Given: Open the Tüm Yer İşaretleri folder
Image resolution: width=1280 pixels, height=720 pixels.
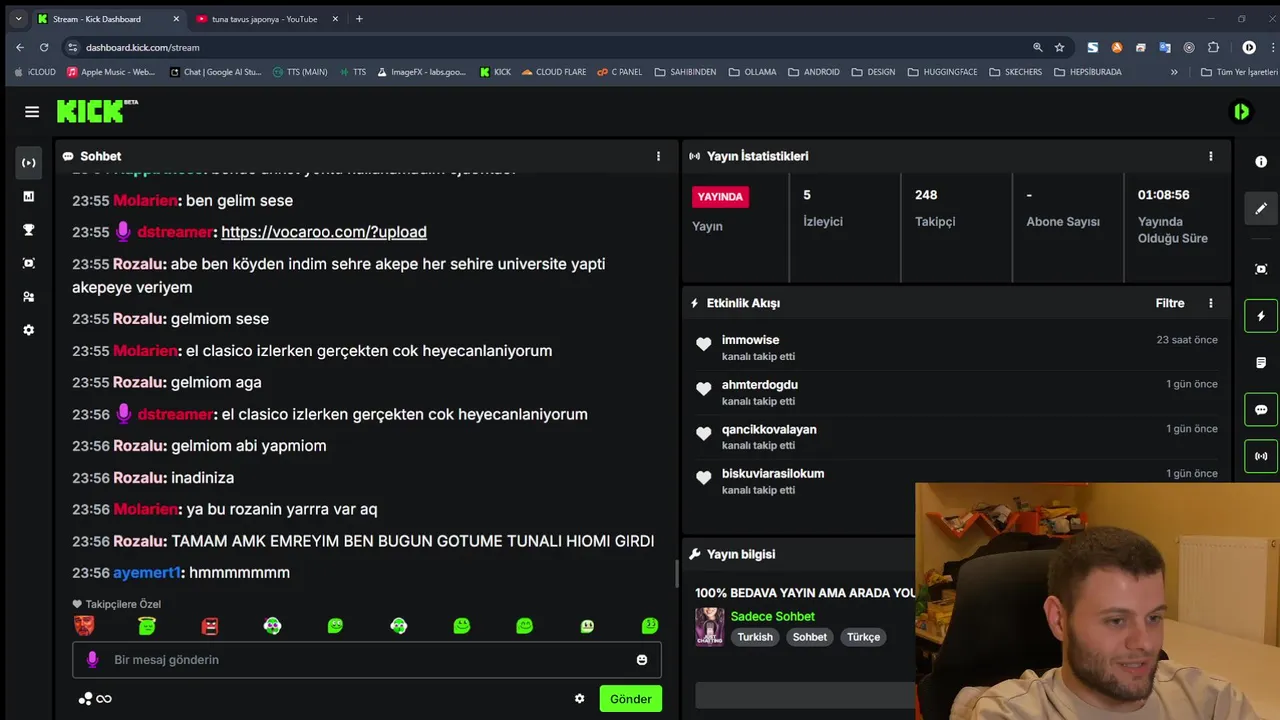Looking at the screenshot, I should pos(1239,72).
